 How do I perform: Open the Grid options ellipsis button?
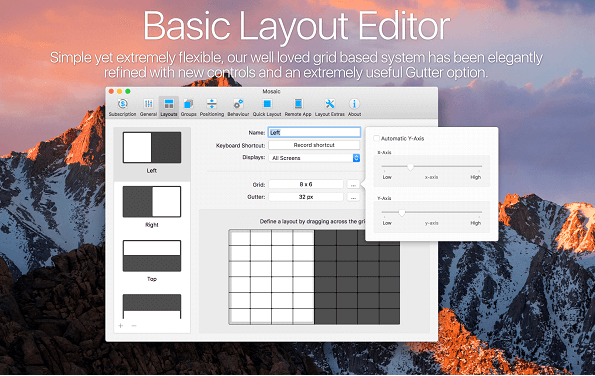(353, 184)
